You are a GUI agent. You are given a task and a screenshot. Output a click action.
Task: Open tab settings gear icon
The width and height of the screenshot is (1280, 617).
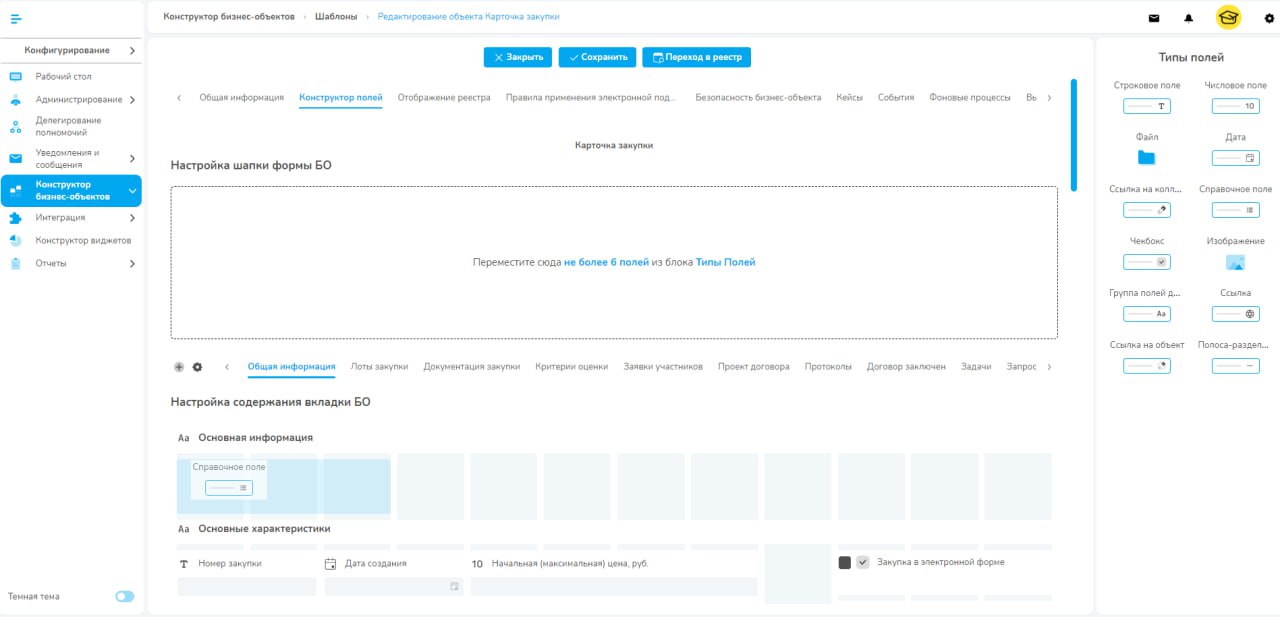[197, 367]
